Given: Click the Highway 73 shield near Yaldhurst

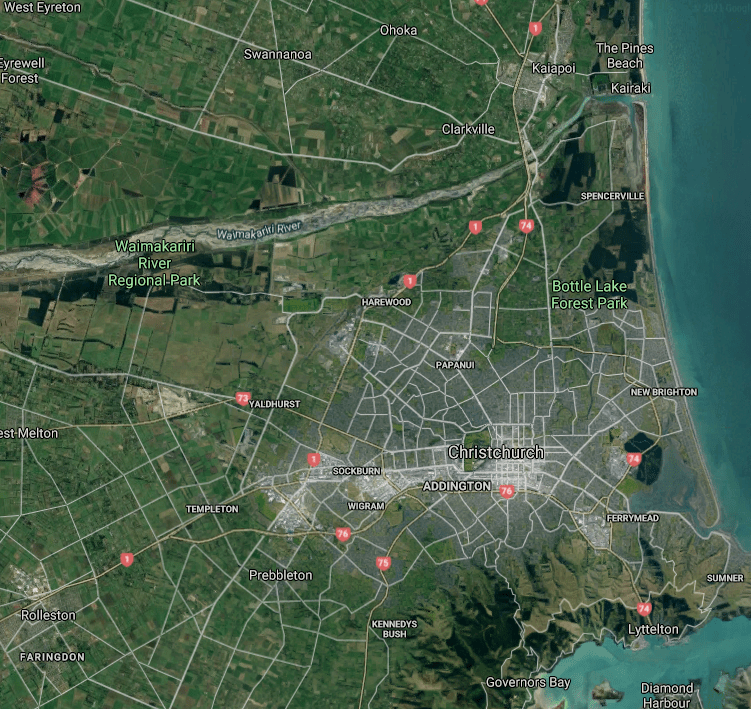Looking at the screenshot, I should [243, 398].
